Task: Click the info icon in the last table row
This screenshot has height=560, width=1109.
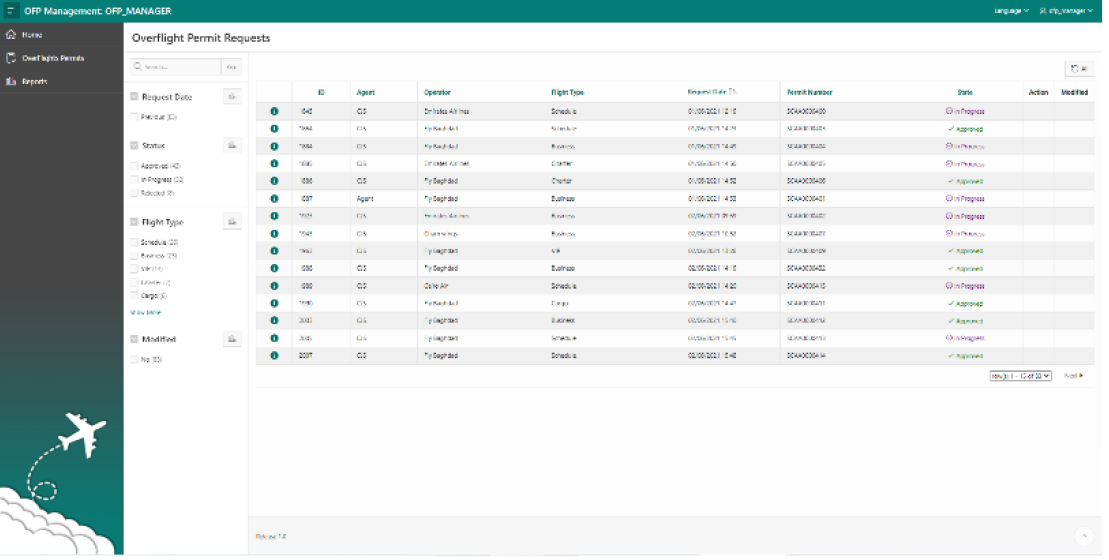Action: (274, 355)
